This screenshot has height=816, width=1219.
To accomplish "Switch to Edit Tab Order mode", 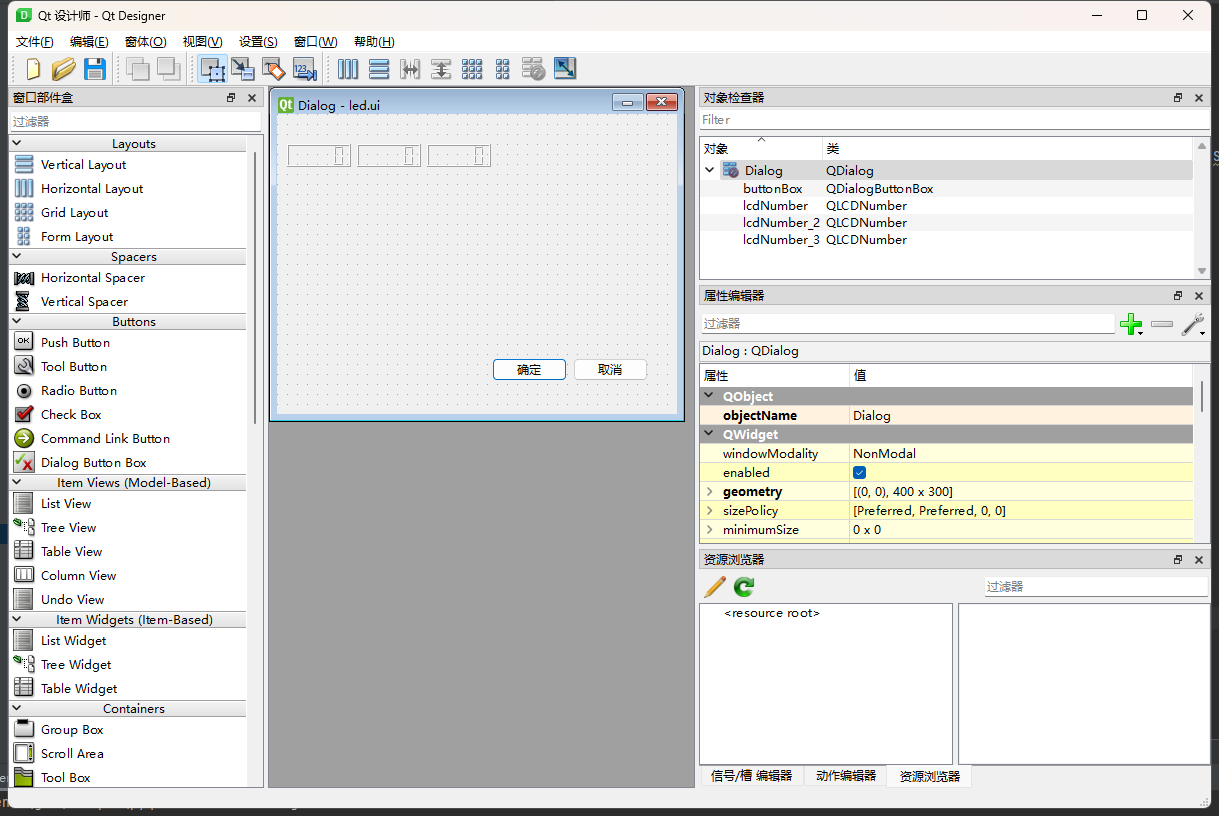I will pos(305,69).
